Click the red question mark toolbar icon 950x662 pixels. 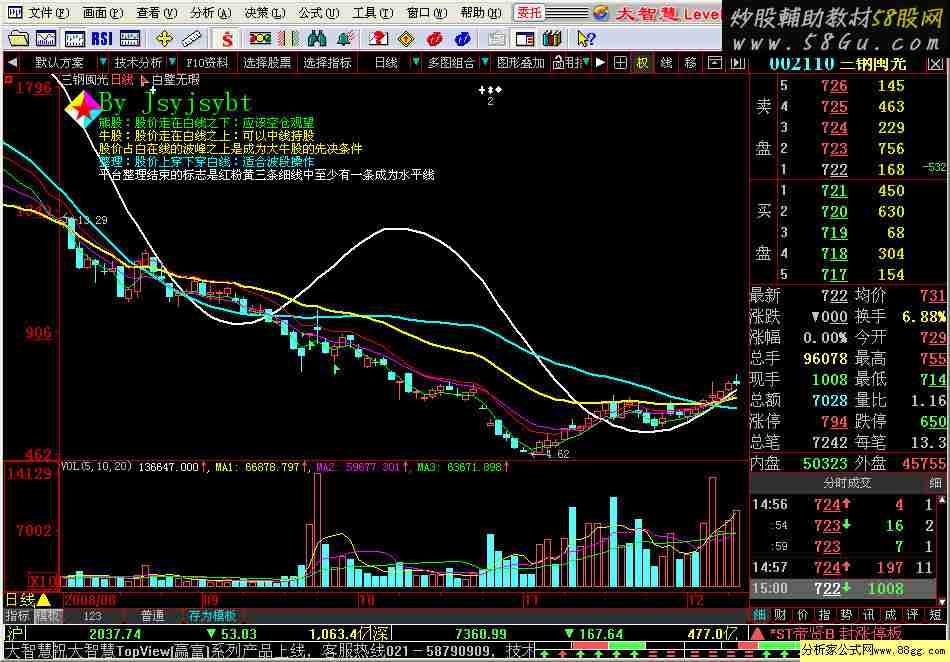tap(378, 39)
